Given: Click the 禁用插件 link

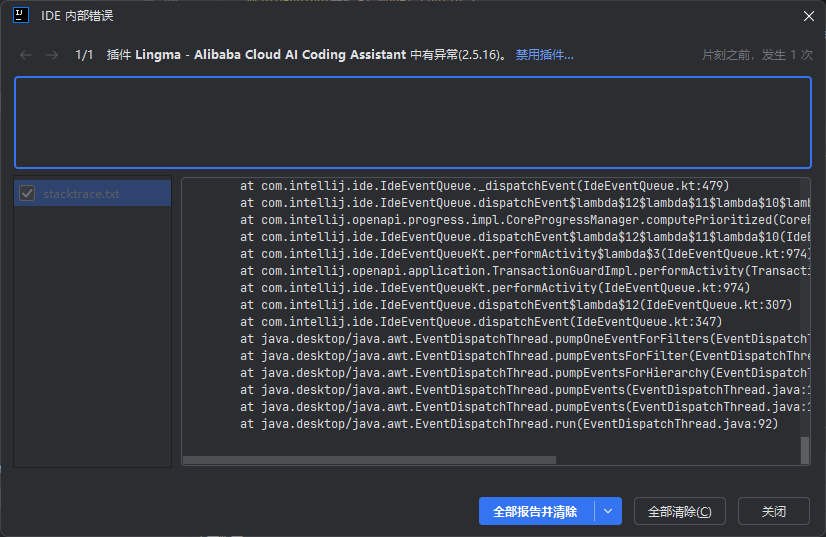Looking at the screenshot, I should 544,55.
